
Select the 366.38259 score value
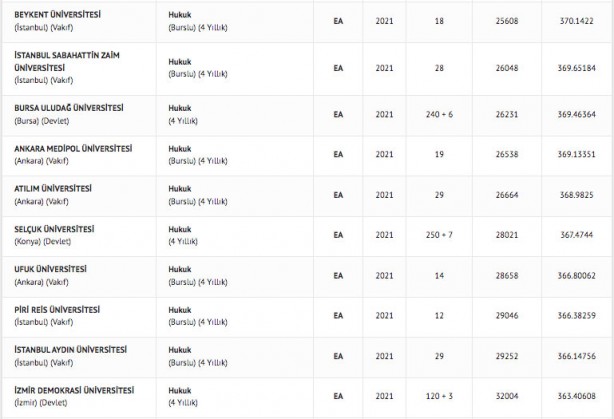coord(578,315)
